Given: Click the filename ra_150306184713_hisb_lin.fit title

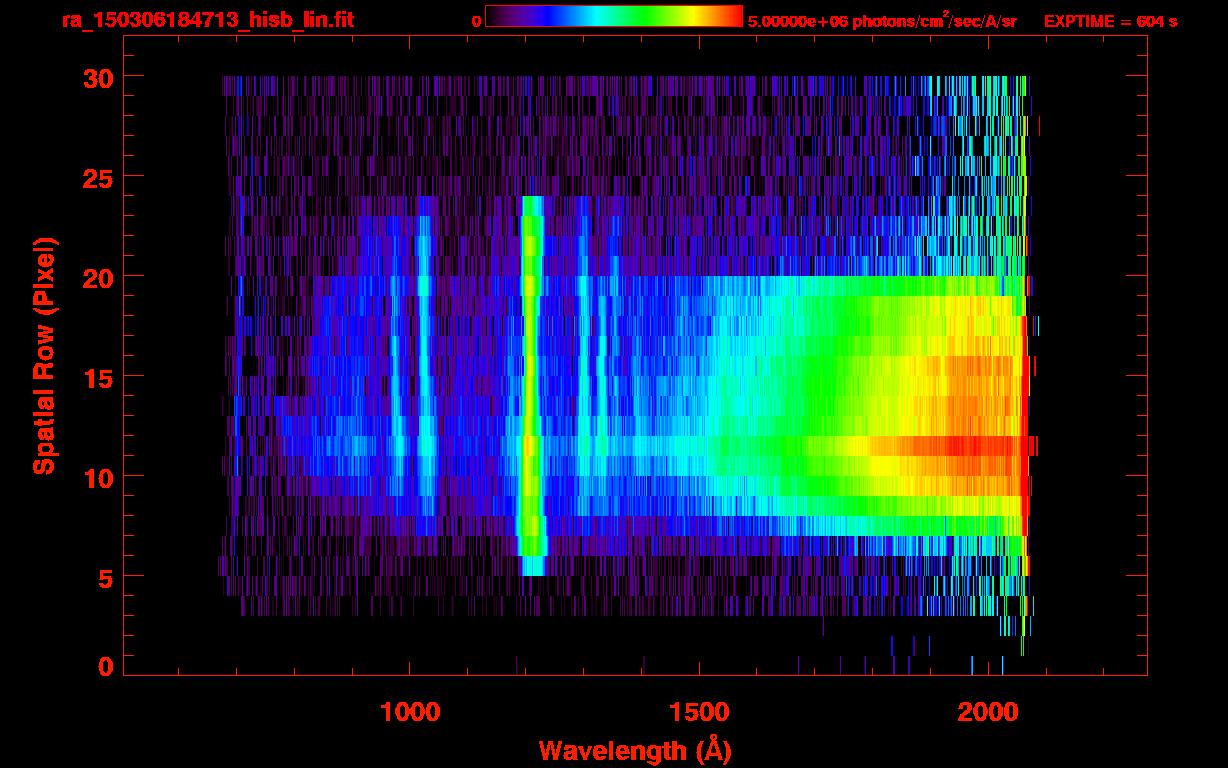Looking at the screenshot, I should (x=207, y=20).
